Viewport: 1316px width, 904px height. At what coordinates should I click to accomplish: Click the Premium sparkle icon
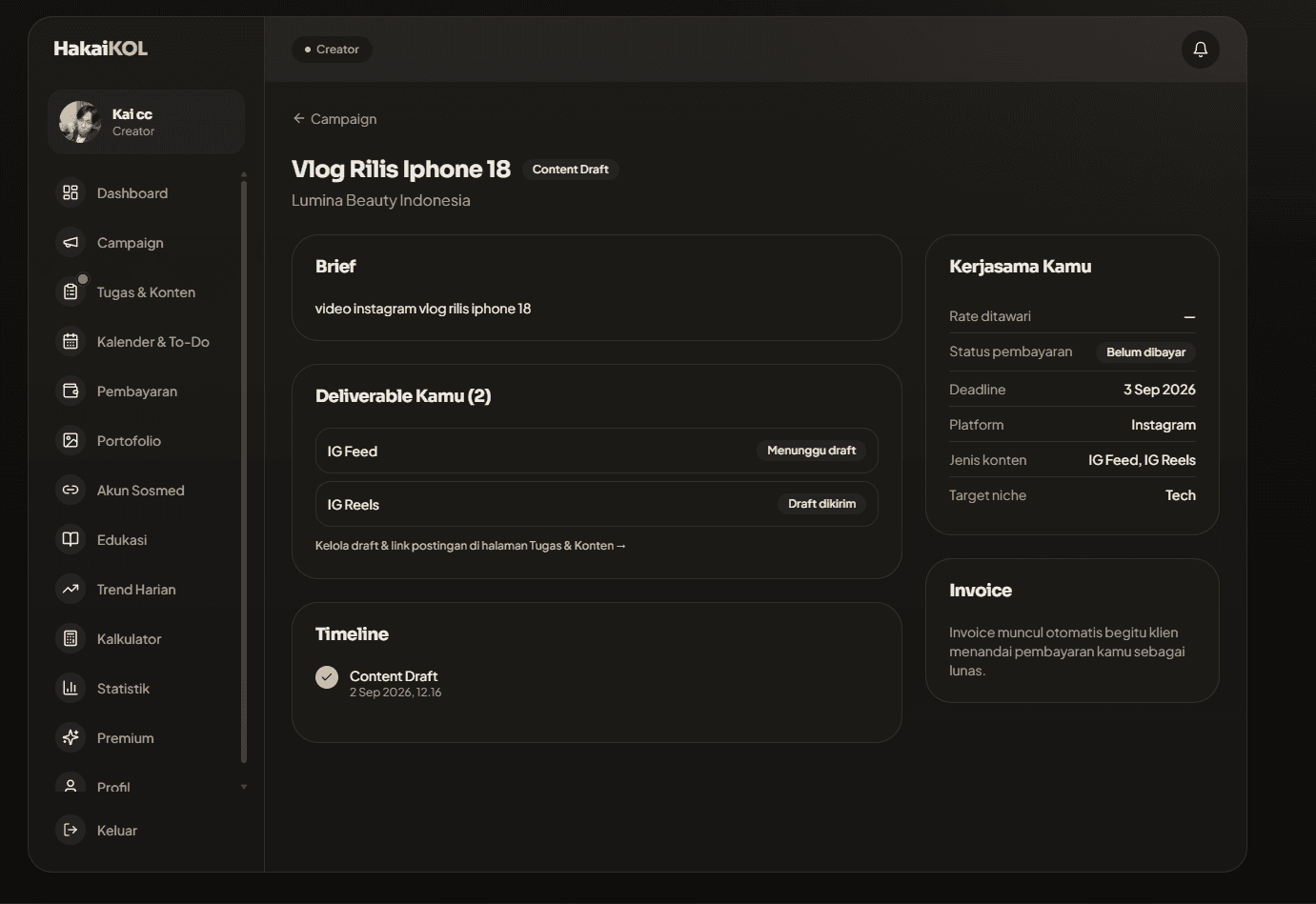click(71, 738)
